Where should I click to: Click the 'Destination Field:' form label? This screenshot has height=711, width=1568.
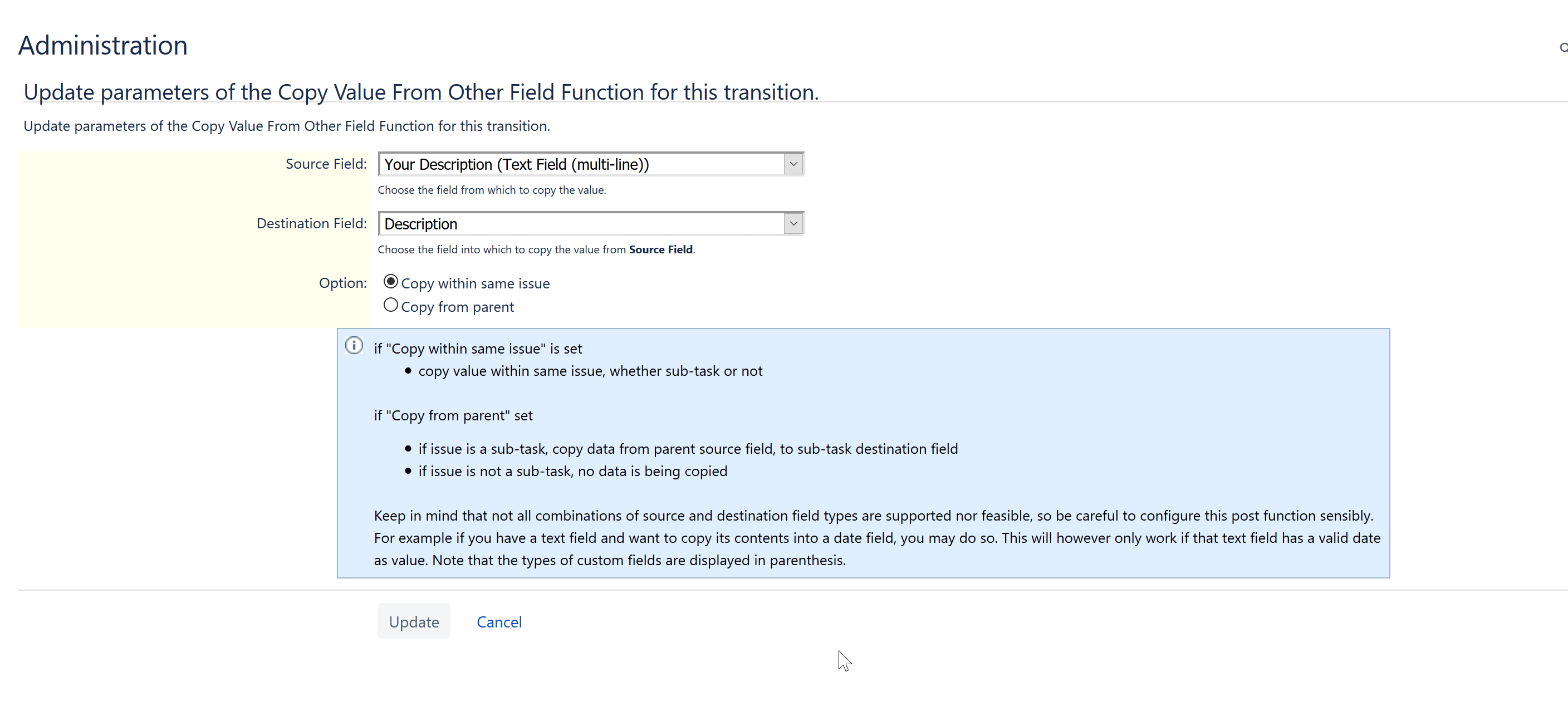tap(311, 223)
